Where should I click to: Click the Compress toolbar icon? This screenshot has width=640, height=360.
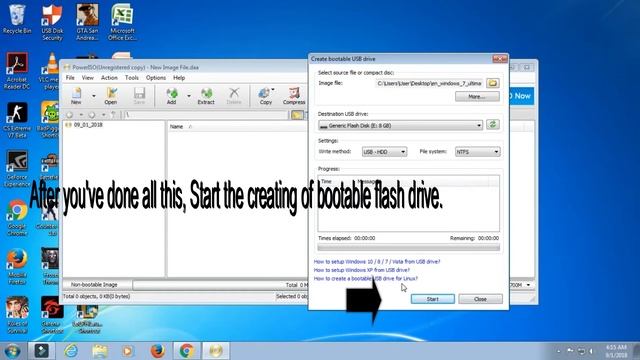[294, 96]
